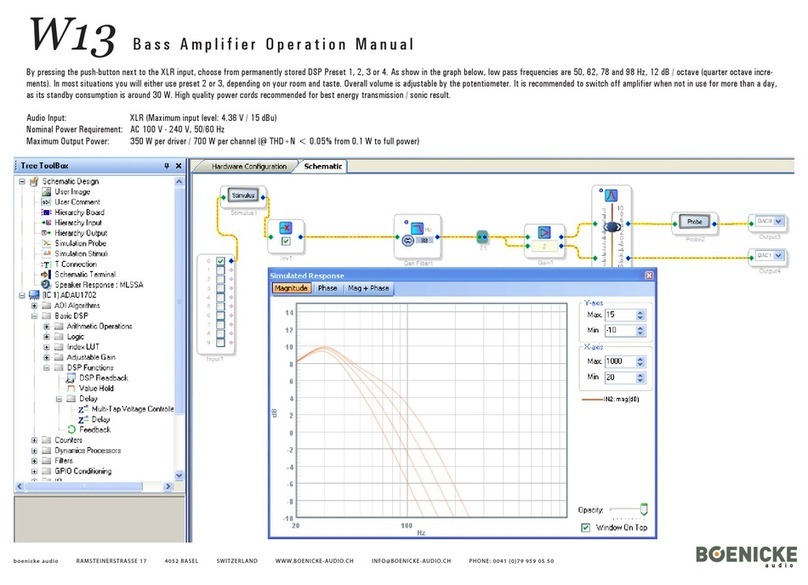Close the Simulated Response window
Screen dimensions: 808x585
click(649, 275)
